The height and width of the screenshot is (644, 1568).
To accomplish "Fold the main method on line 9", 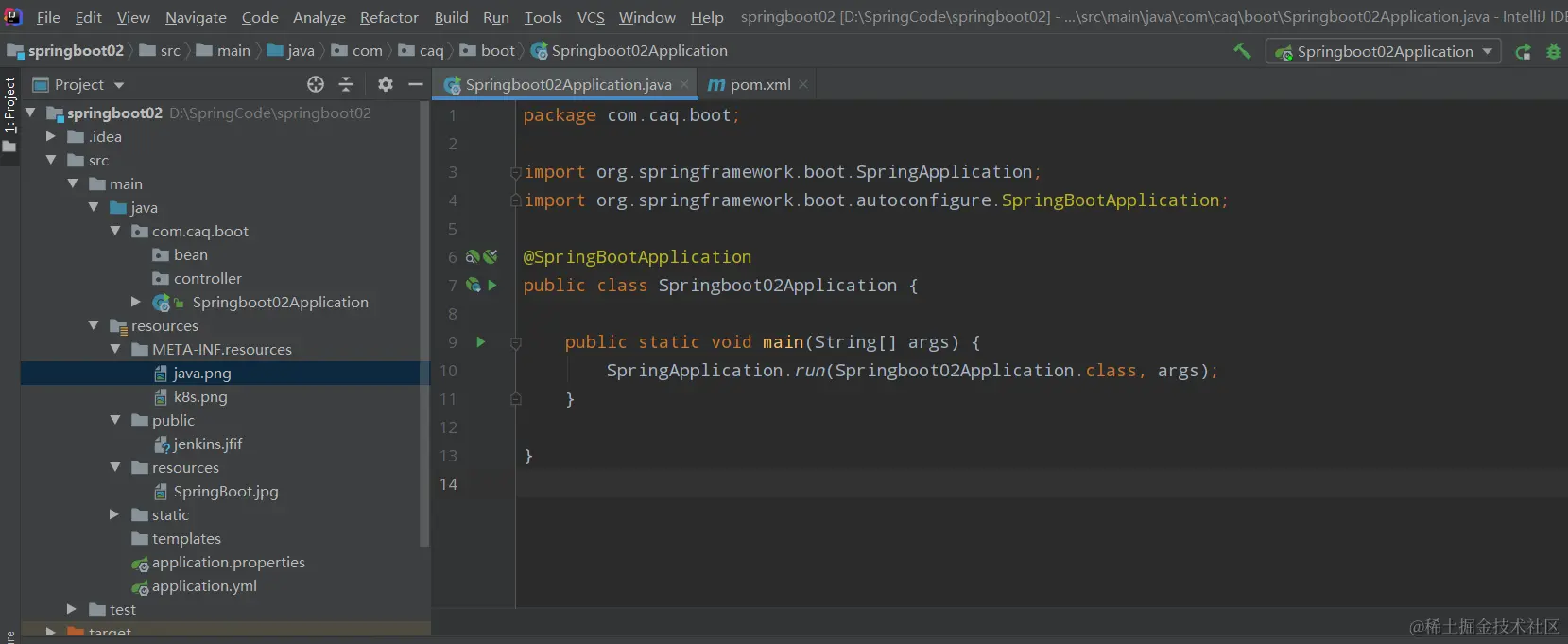I will coord(516,342).
